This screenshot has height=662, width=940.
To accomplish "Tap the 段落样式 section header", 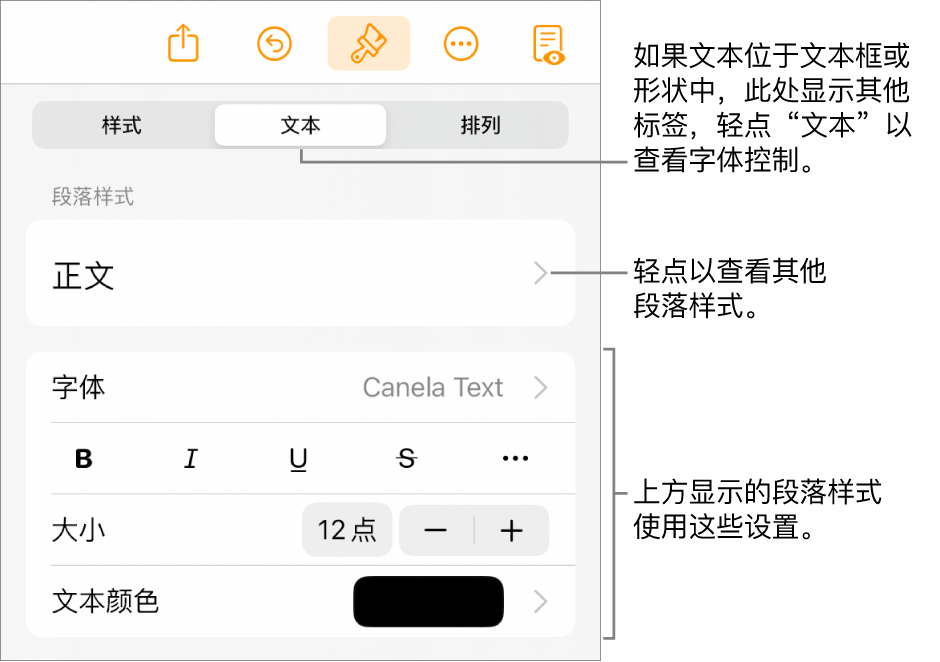I will [x=93, y=197].
